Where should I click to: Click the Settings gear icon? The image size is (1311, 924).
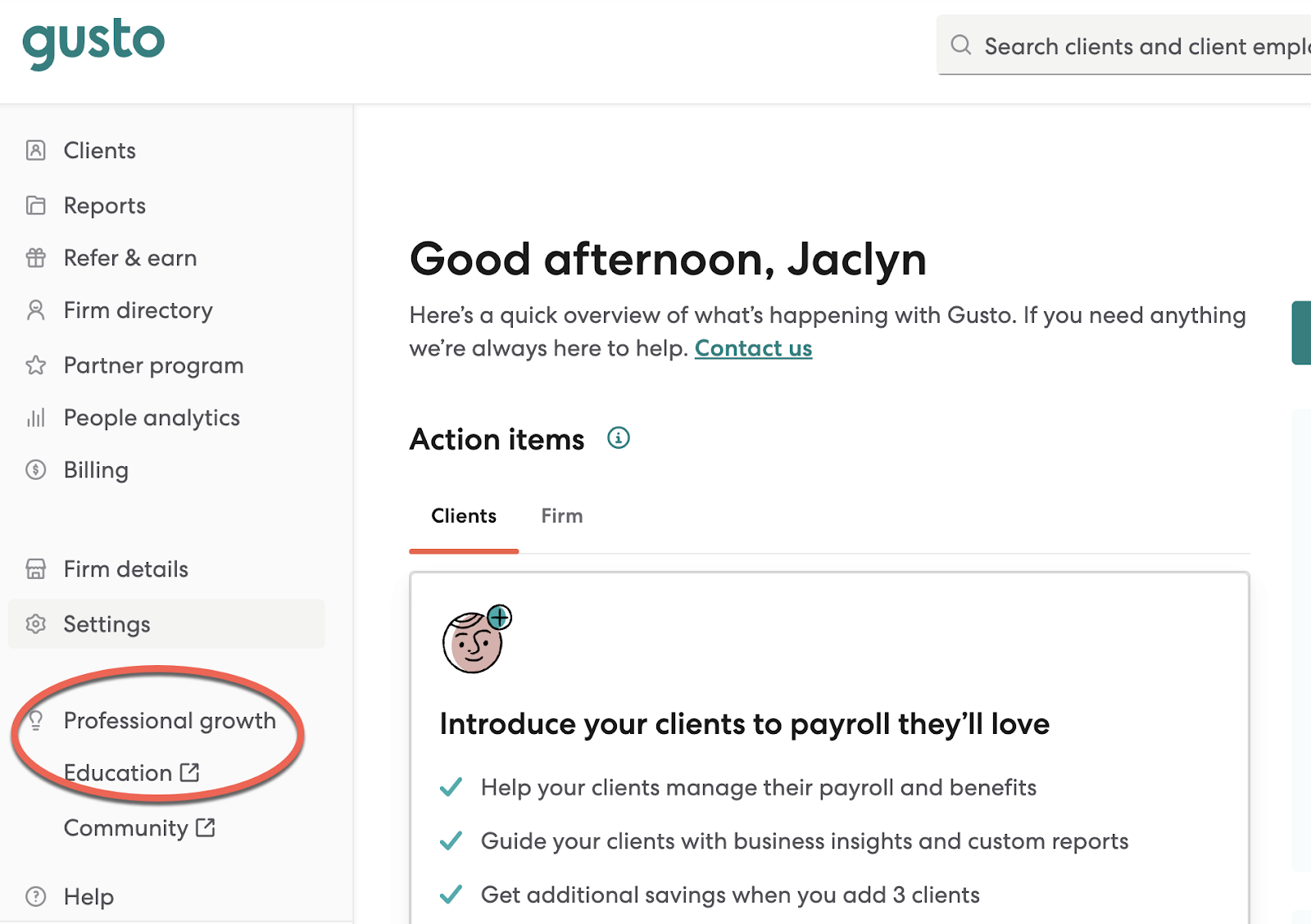(36, 624)
